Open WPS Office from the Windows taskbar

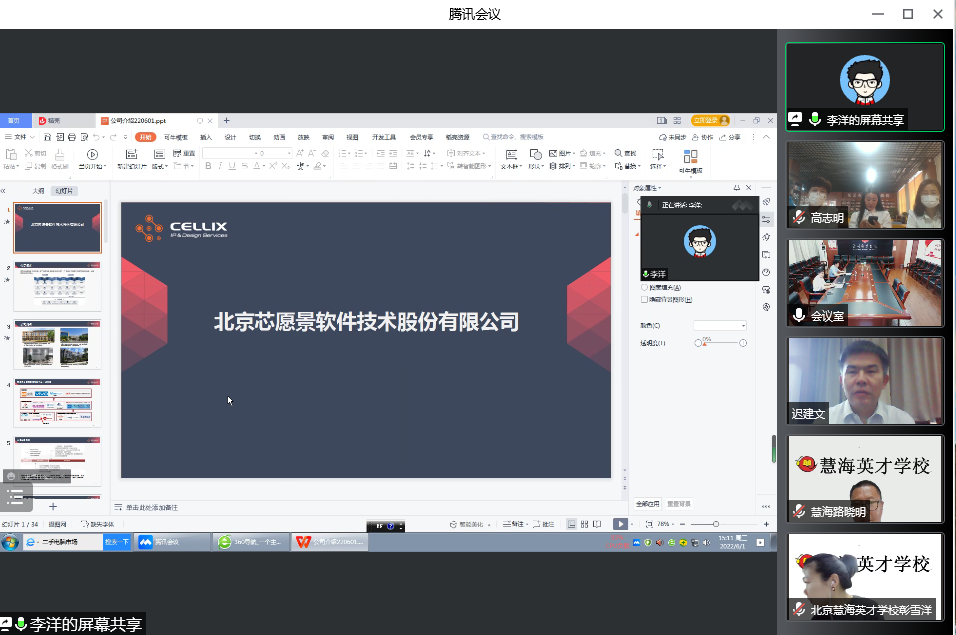tap(329, 542)
